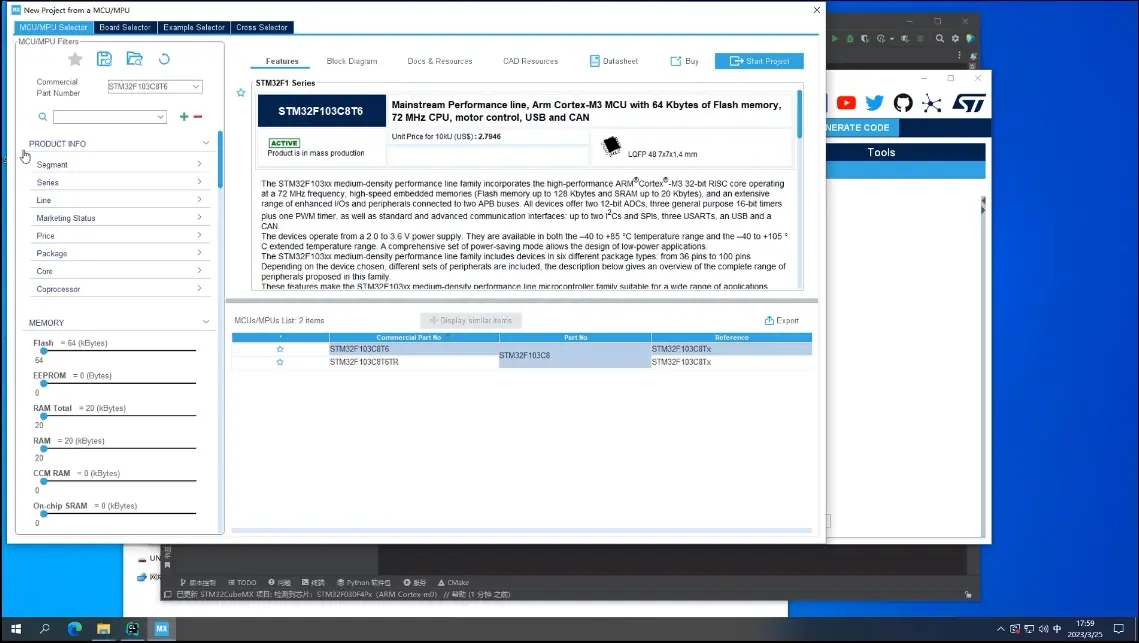Screen dimensions: 1139x643
Task: Open TODO tool window in CLion
Action: (242, 583)
